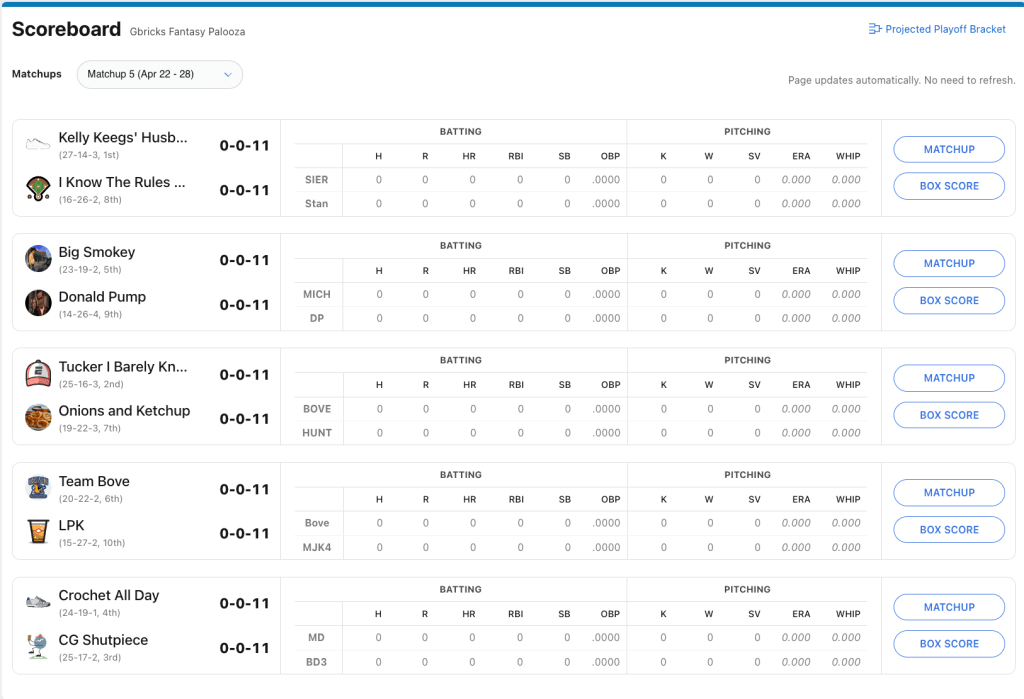The width and height of the screenshot is (1024, 699).
Task: Open Onions and Ketchup team avatar
Action: point(38,417)
